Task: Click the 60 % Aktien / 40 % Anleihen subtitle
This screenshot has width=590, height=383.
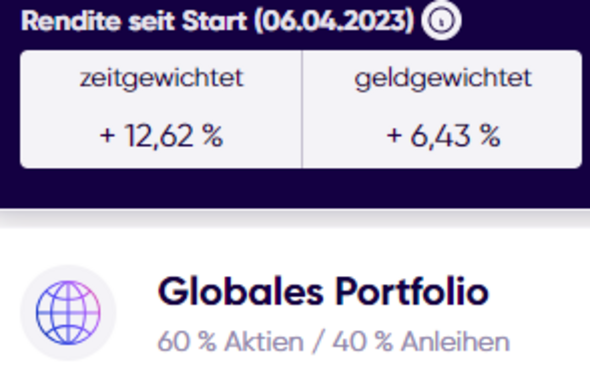Action: [x=333, y=342]
